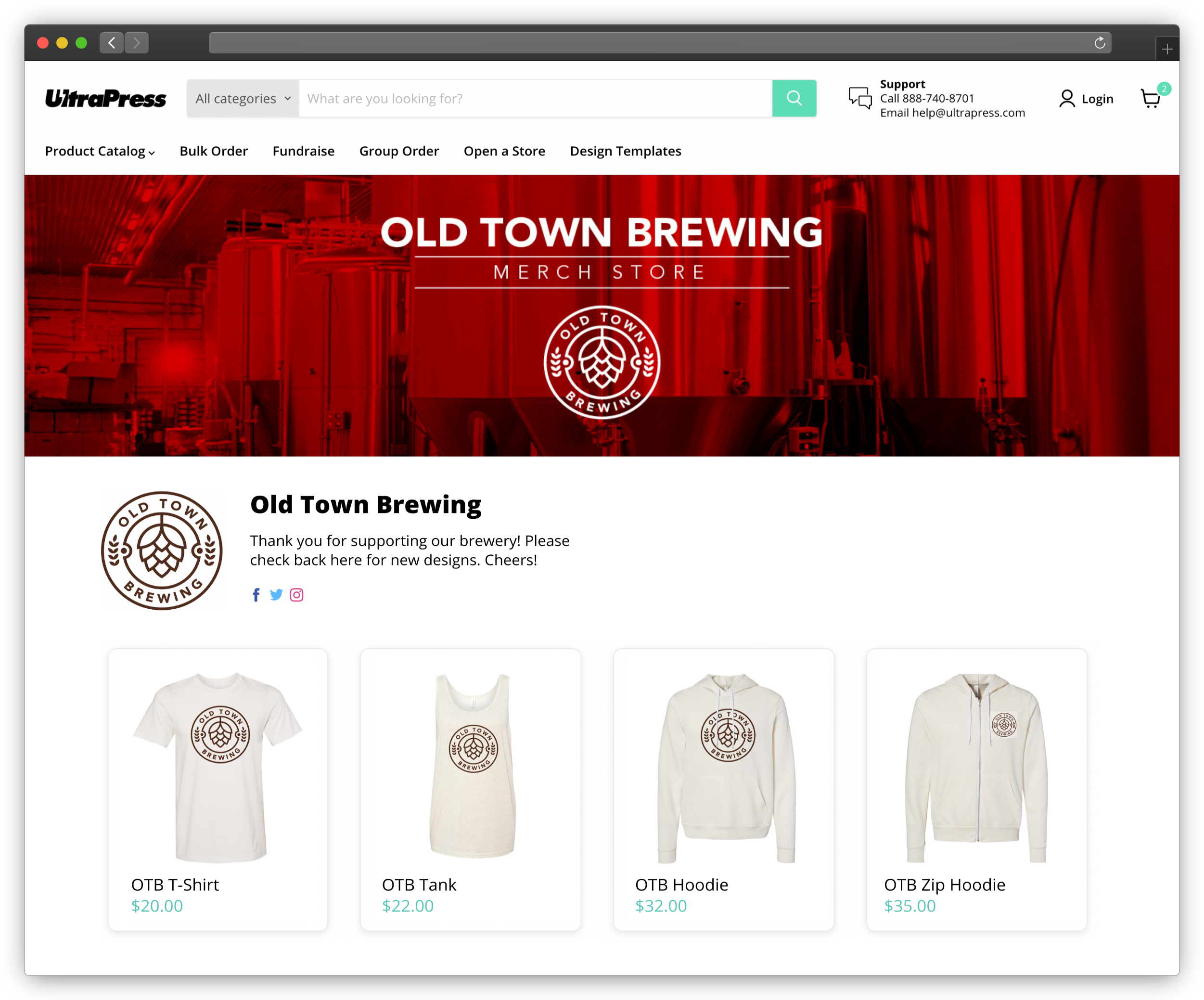
Task: Click the $32.00 price
Action: coord(661,906)
